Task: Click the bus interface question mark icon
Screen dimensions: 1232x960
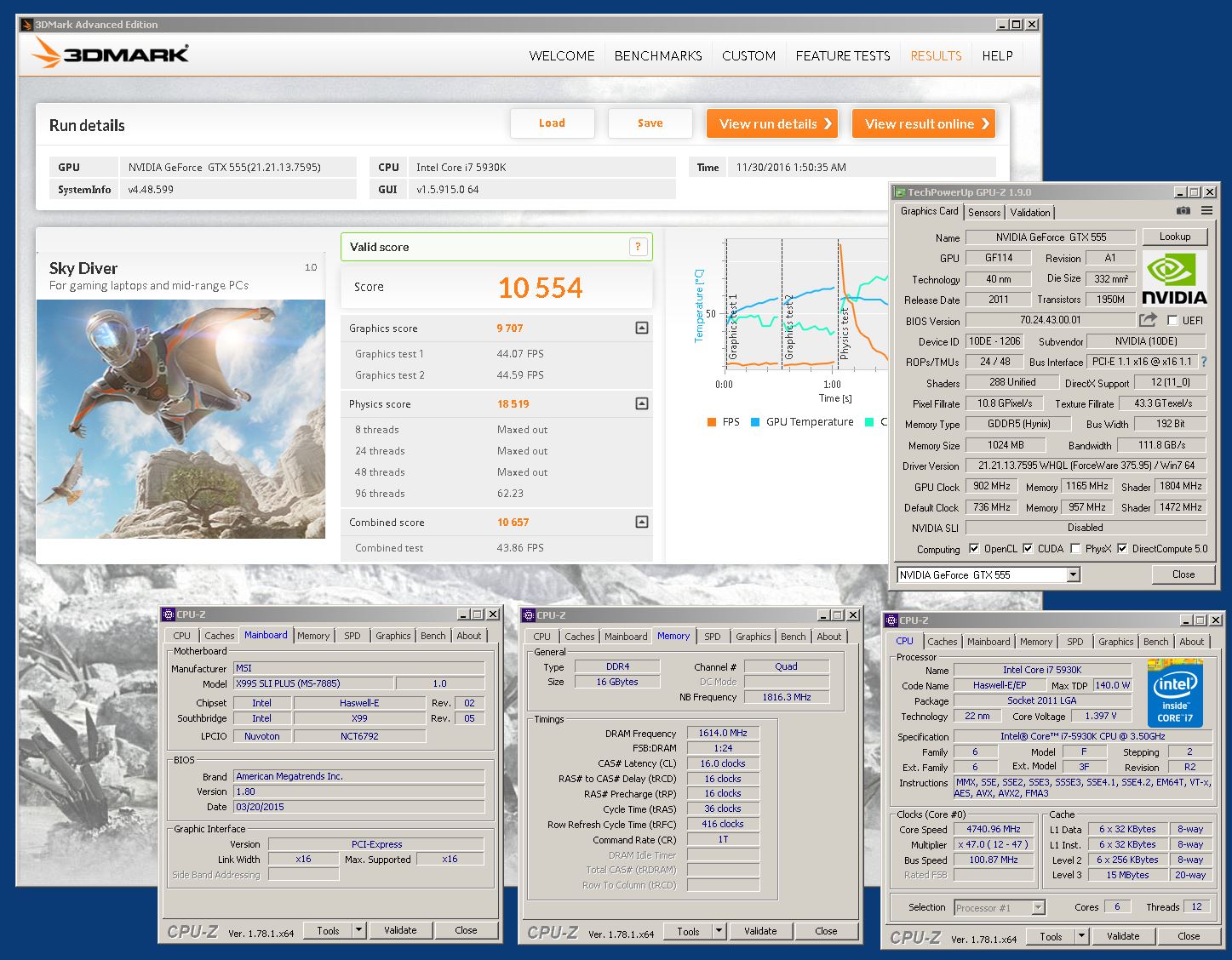Action: coord(1204,362)
